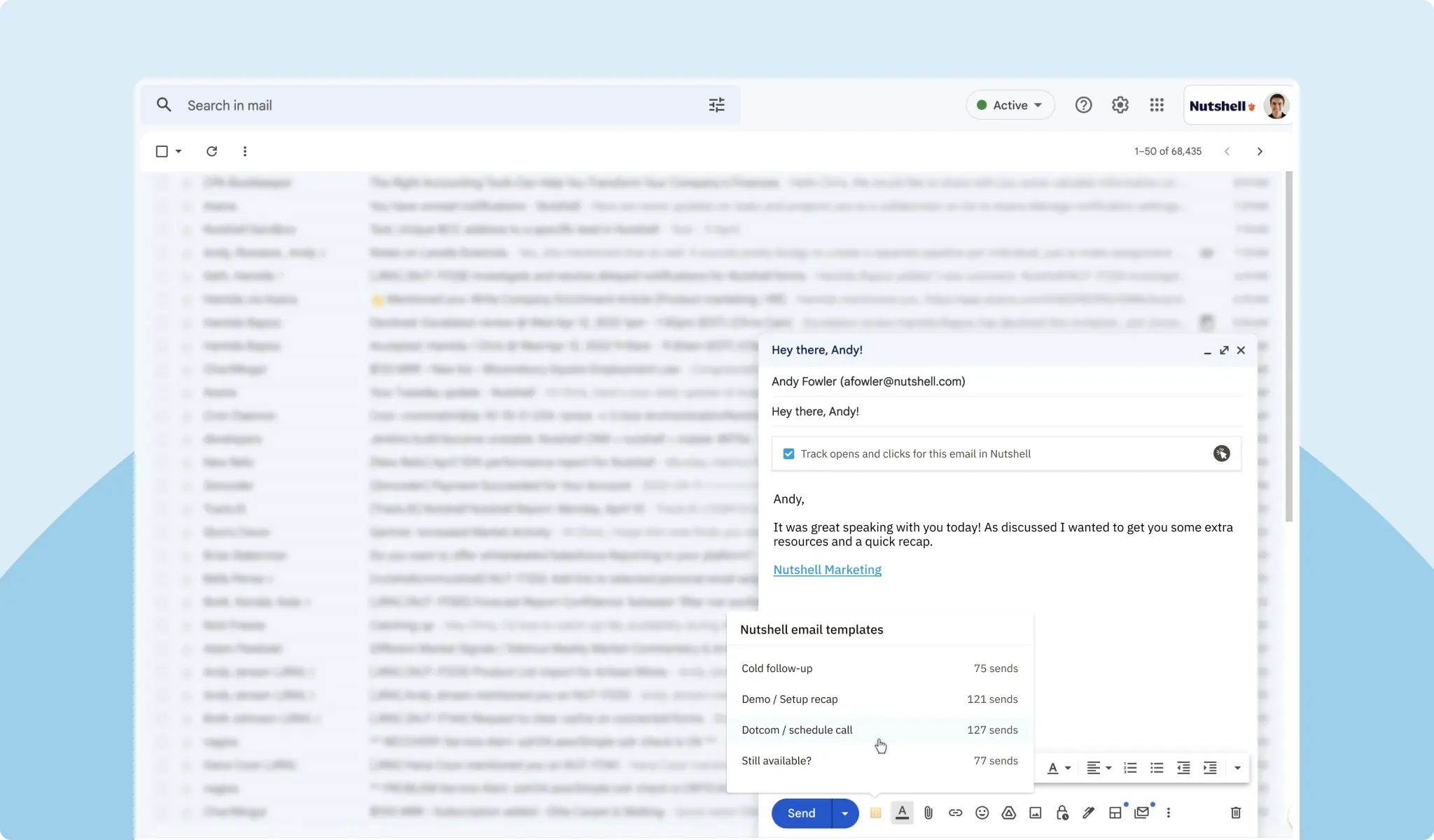1434x840 pixels.
Task: Click the Search in mail field
Action: [420, 104]
